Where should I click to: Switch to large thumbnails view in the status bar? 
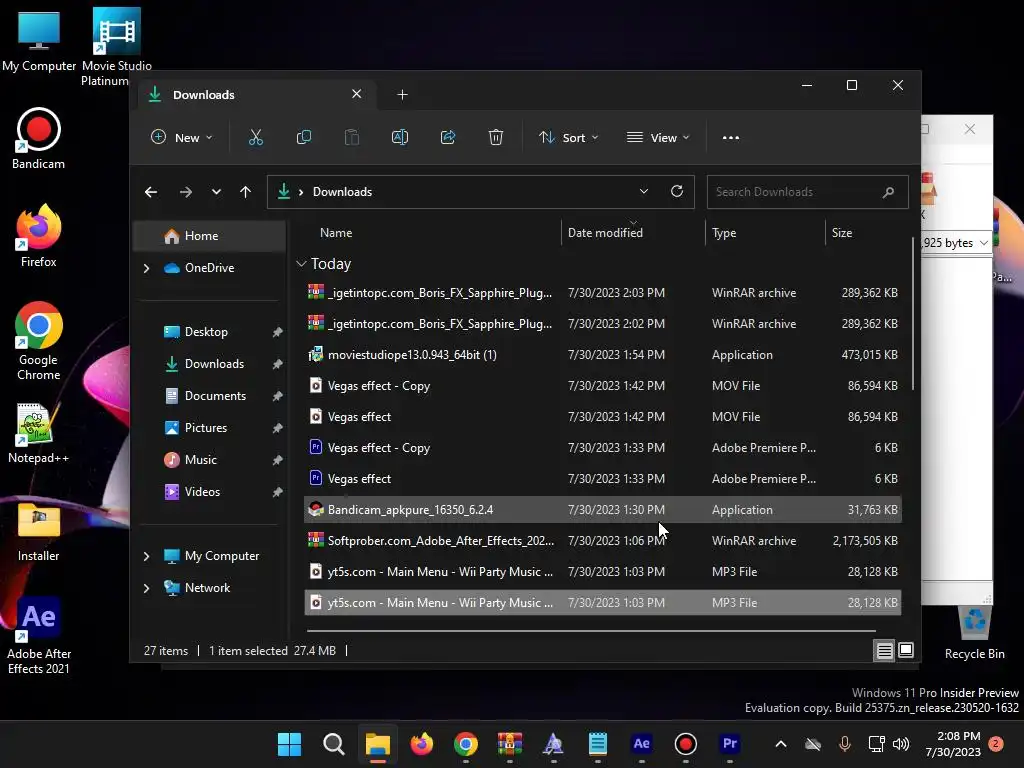(x=906, y=650)
